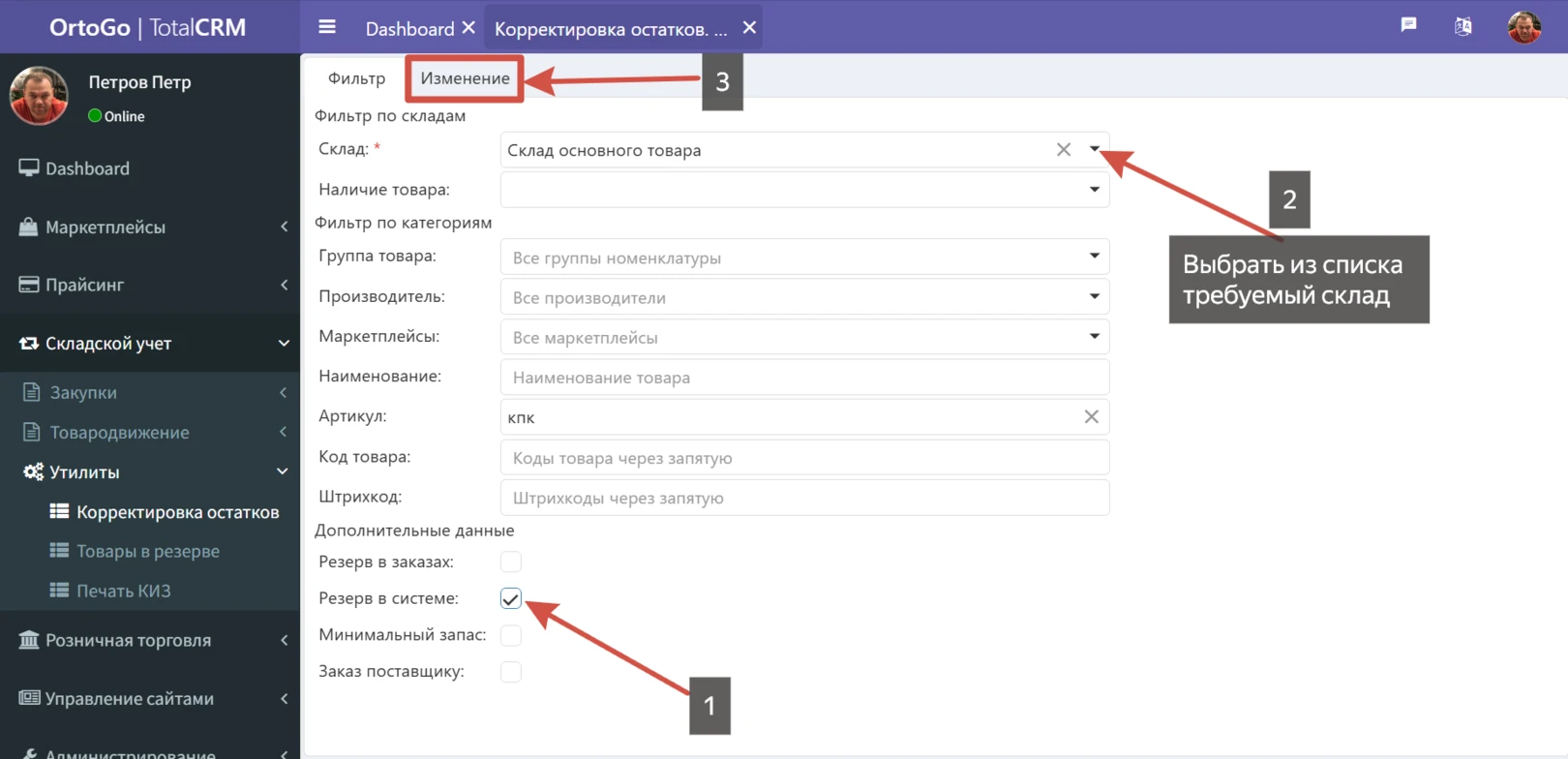Click the hamburger menu icon
This screenshot has height=759, width=1568.
pyautogui.click(x=327, y=27)
